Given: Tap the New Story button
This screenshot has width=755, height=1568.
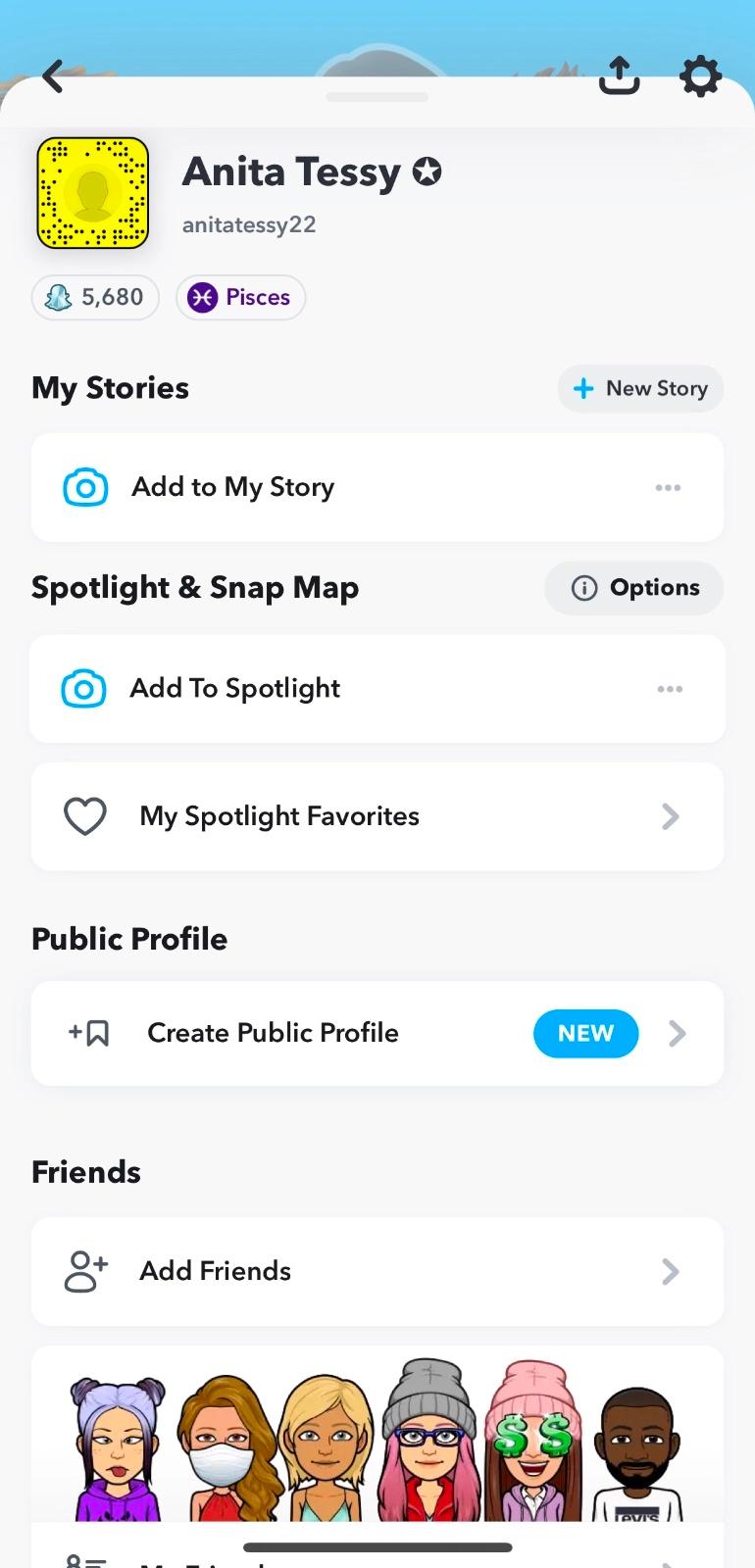Looking at the screenshot, I should pyautogui.click(x=640, y=389).
